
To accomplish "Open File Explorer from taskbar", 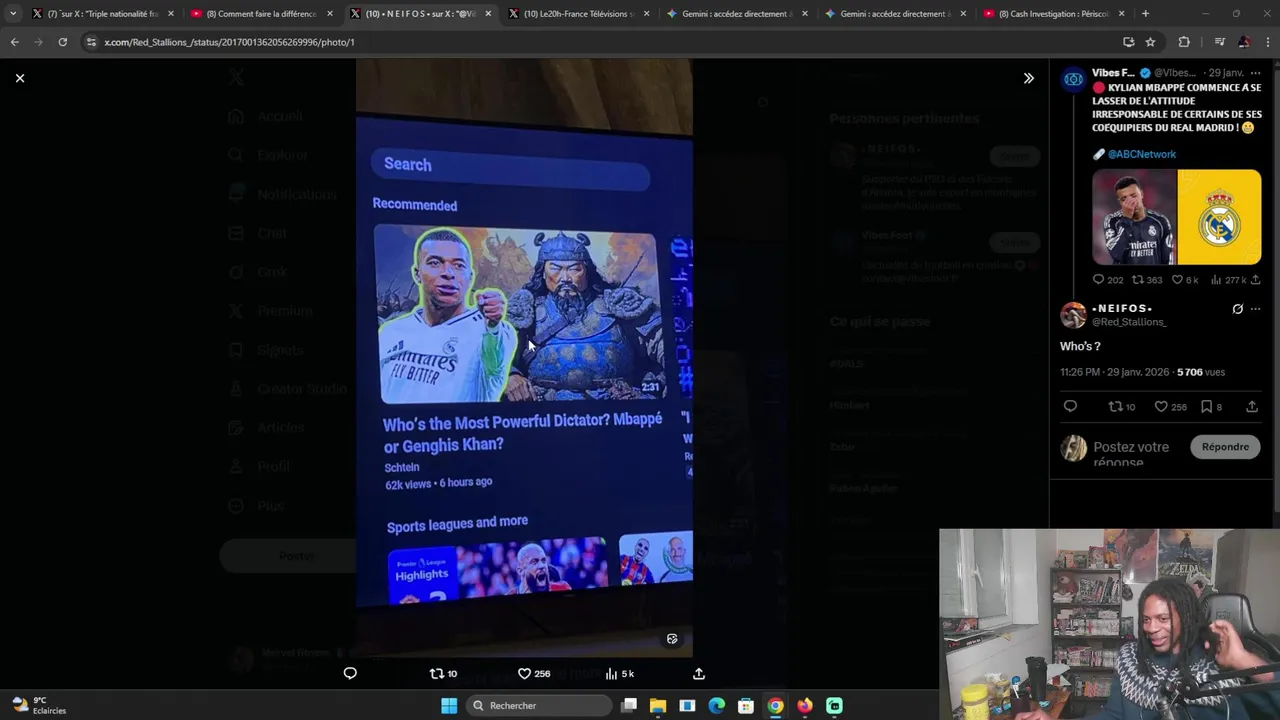I will (658, 706).
